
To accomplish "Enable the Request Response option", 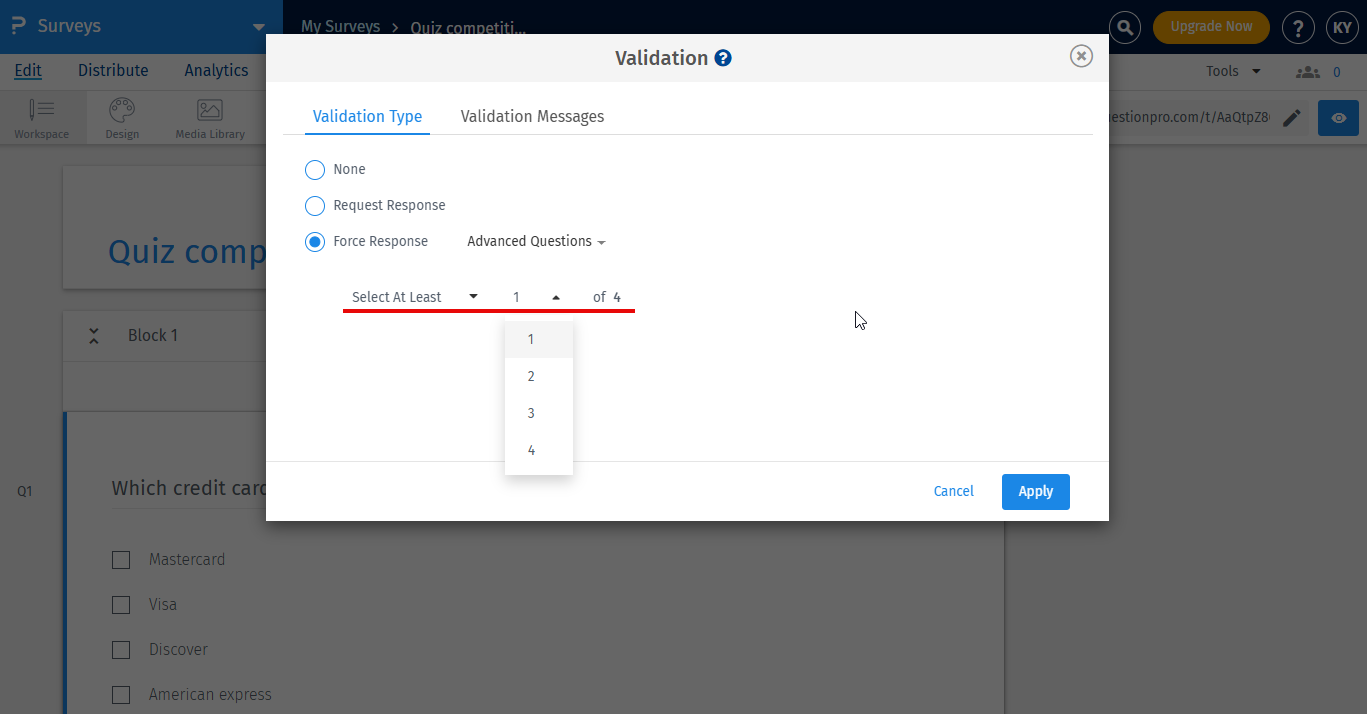I will point(315,205).
